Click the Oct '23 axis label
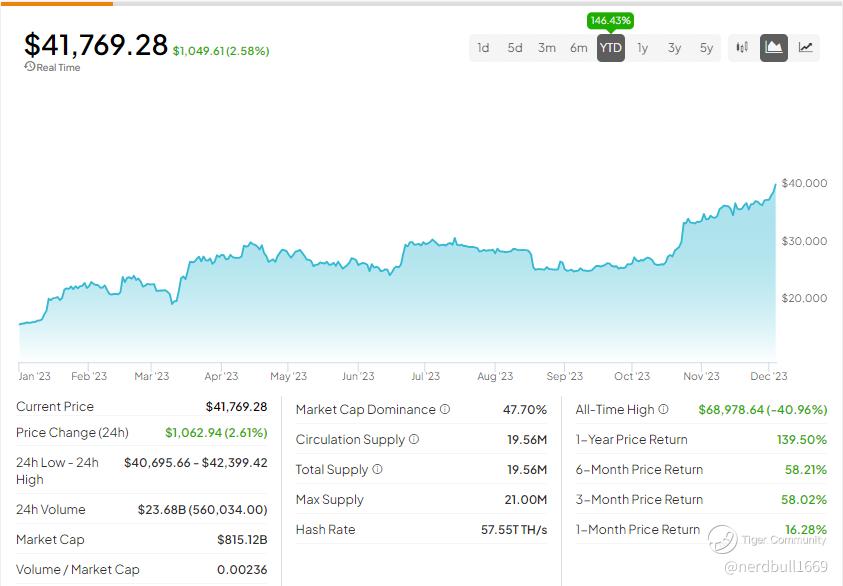The width and height of the screenshot is (843, 586). (632, 376)
